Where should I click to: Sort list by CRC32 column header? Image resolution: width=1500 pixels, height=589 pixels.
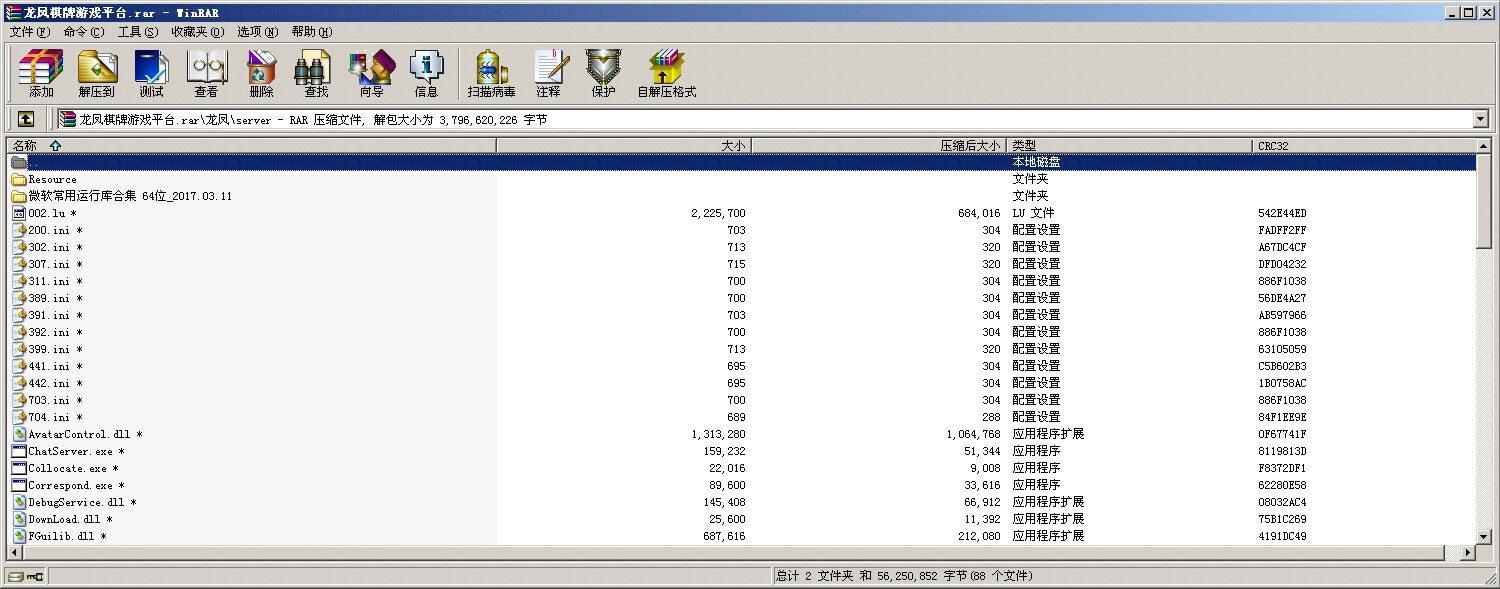(1273, 145)
